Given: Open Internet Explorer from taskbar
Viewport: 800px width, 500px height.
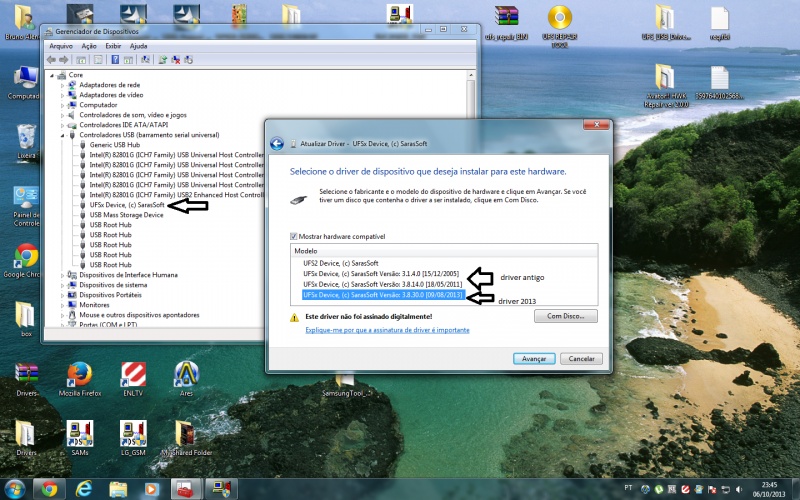Looking at the screenshot, I should tap(83, 489).
